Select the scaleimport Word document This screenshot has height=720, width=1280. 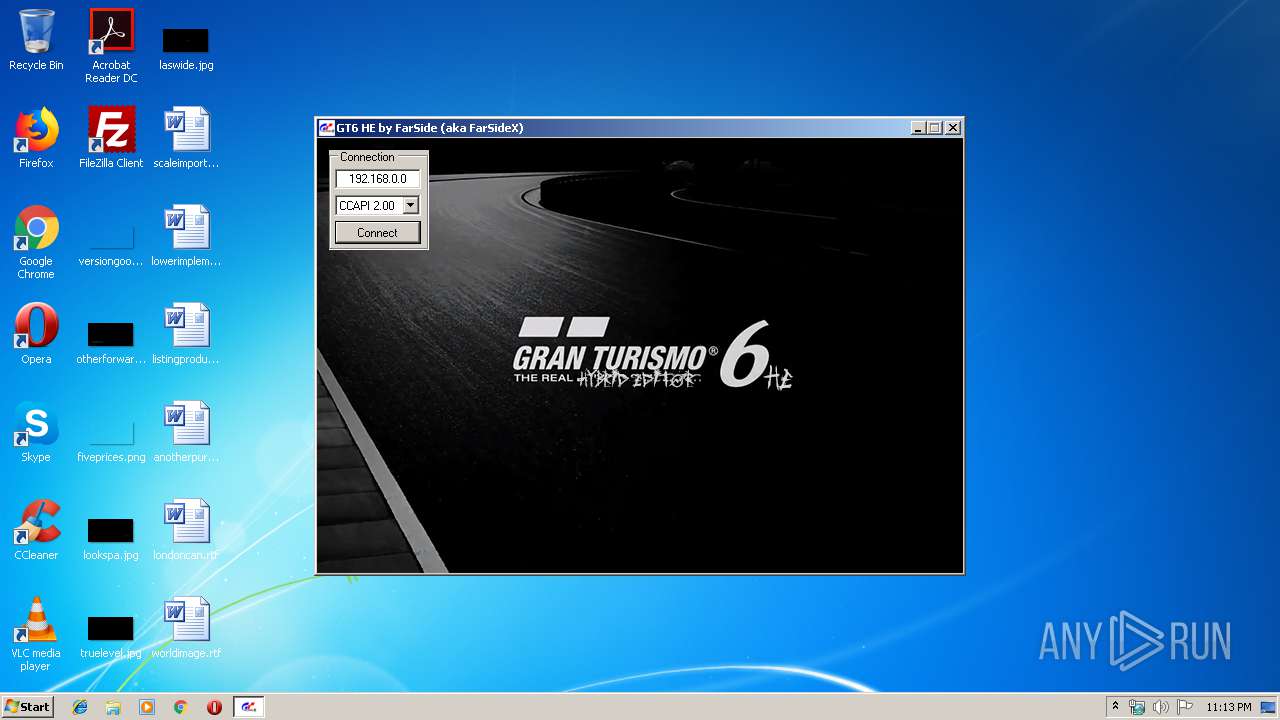pos(186,138)
